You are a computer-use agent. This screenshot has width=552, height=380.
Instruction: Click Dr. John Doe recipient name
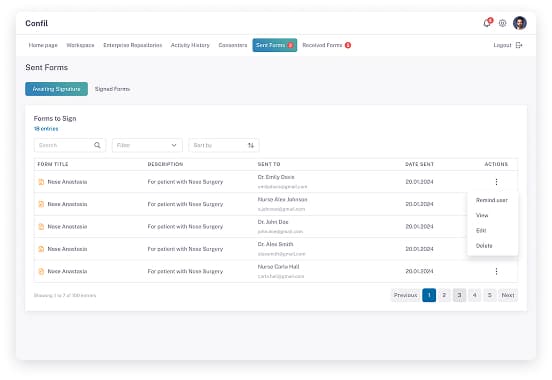pos(273,222)
